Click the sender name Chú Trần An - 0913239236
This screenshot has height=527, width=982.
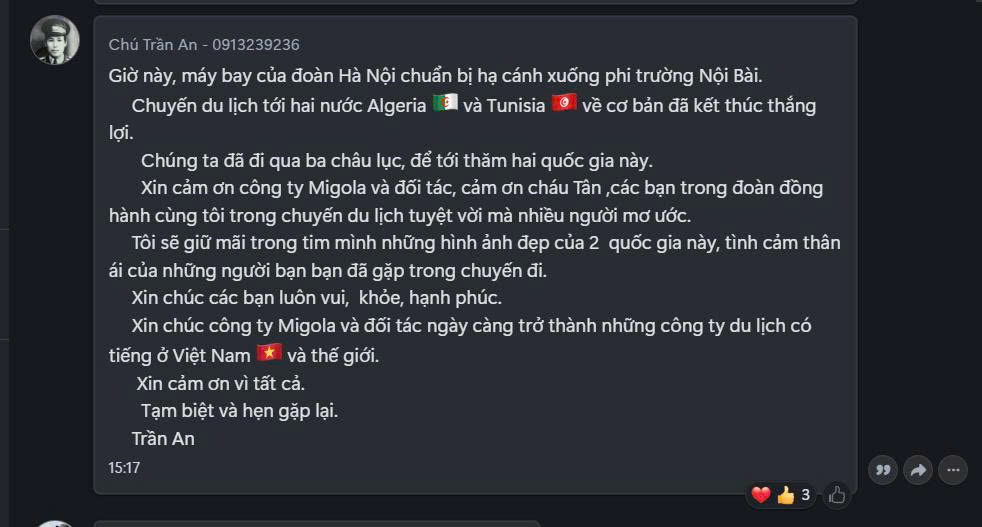click(x=204, y=44)
